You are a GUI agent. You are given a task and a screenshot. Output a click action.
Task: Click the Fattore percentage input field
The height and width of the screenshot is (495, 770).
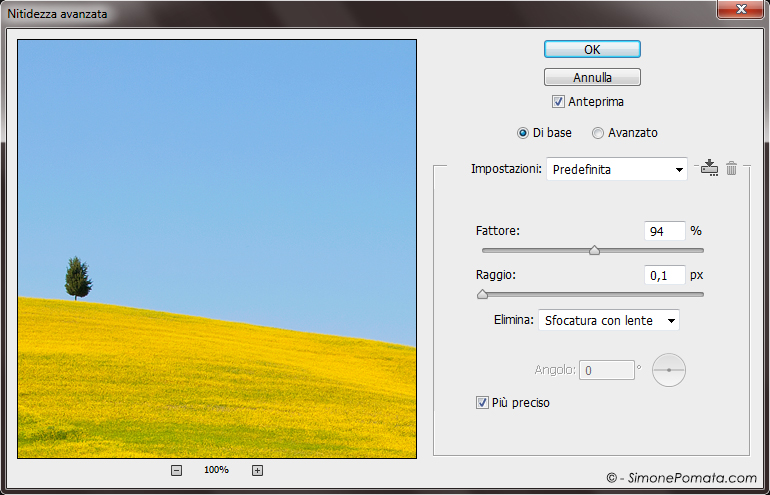click(x=665, y=231)
